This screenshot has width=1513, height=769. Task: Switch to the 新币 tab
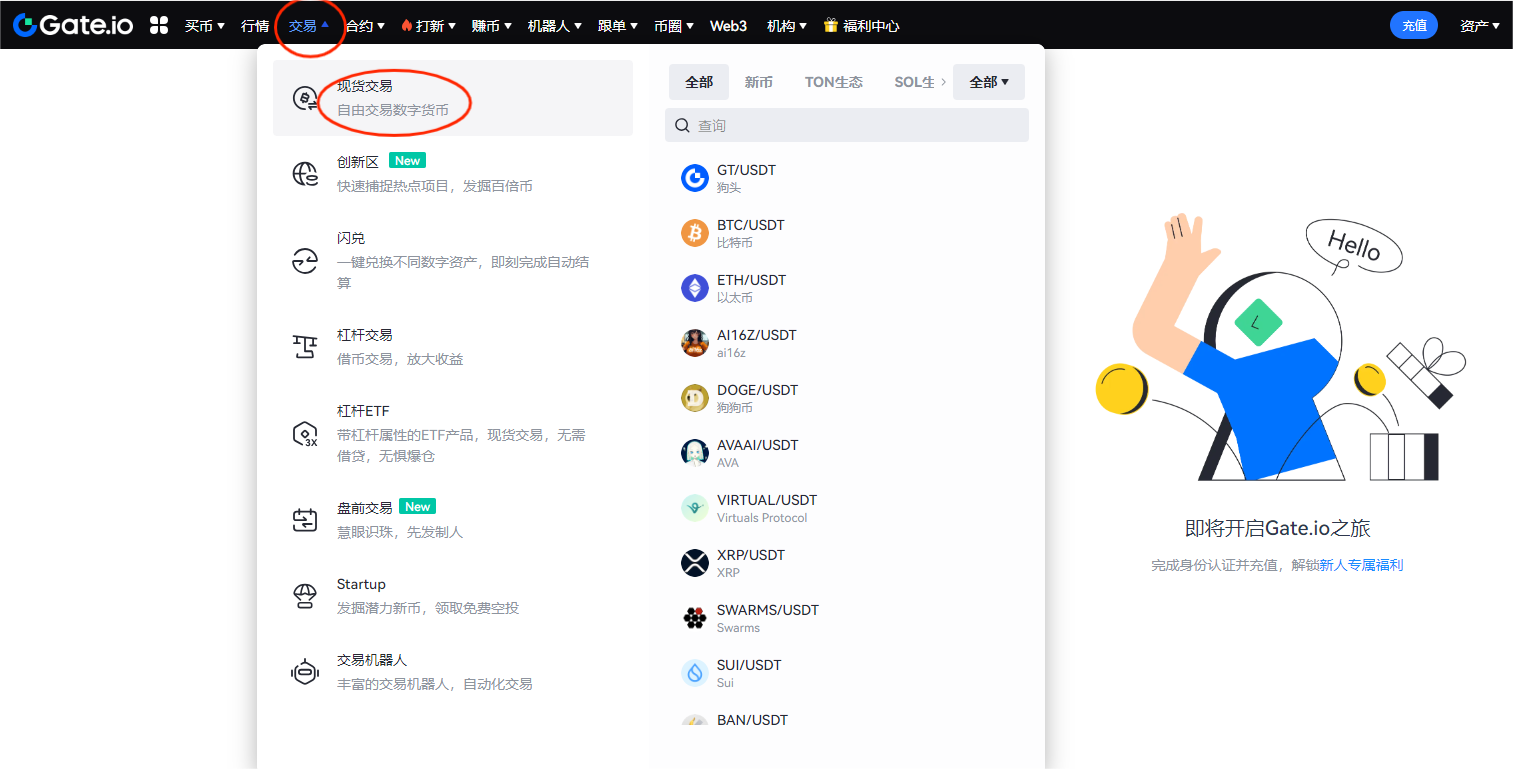758,82
